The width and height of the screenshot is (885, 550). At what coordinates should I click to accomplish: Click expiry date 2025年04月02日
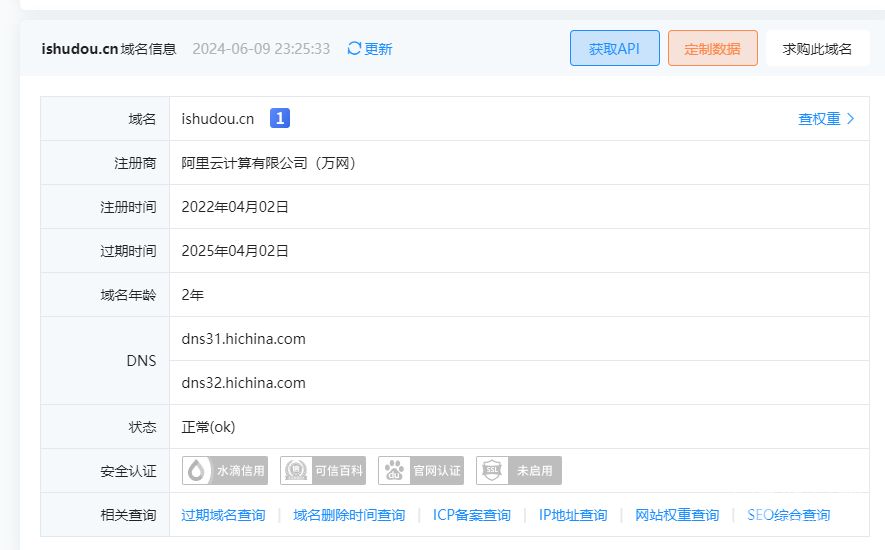(235, 251)
